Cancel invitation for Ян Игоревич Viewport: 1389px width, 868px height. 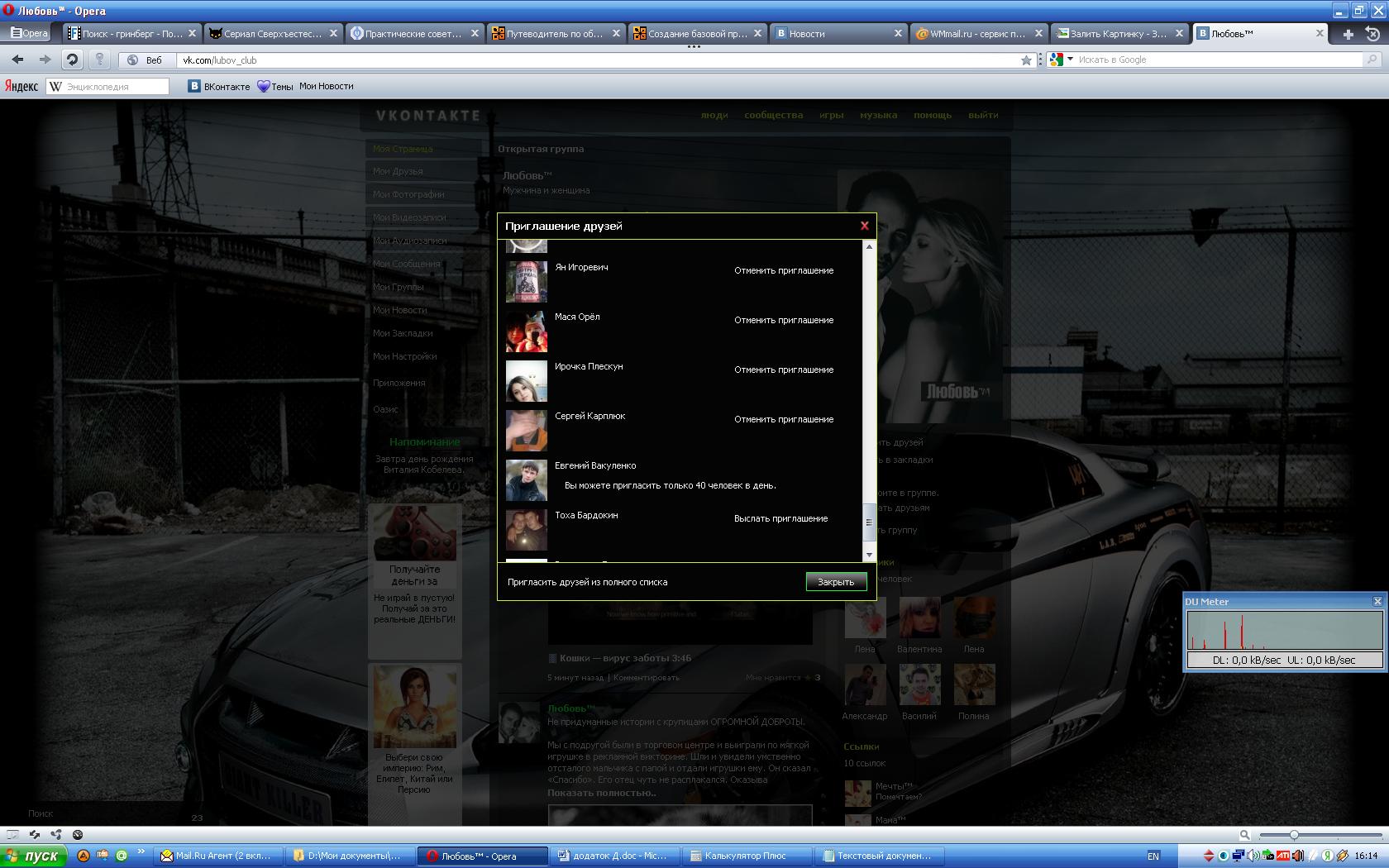(784, 270)
